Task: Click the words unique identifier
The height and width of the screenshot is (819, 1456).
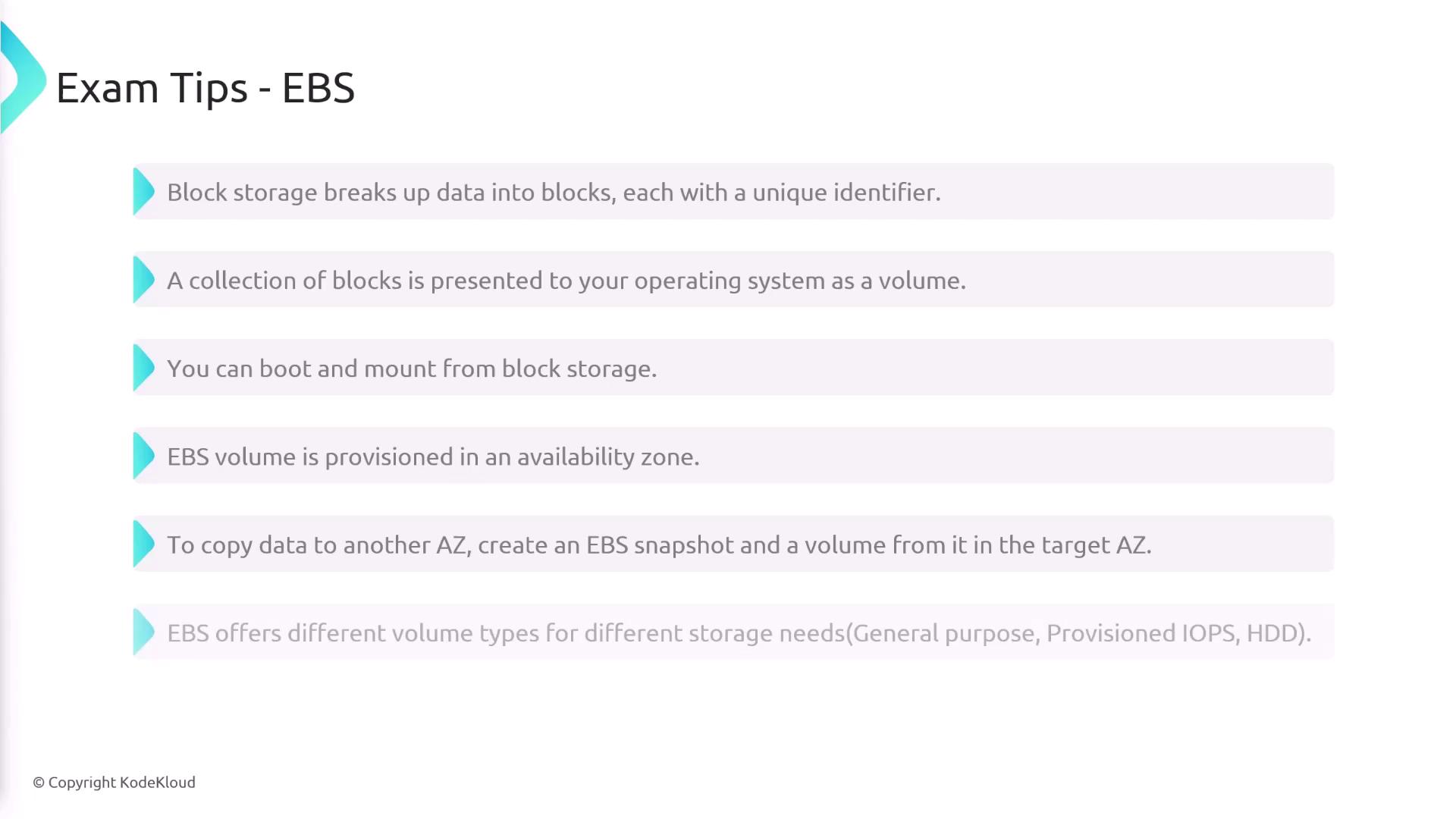Action: coord(846,193)
